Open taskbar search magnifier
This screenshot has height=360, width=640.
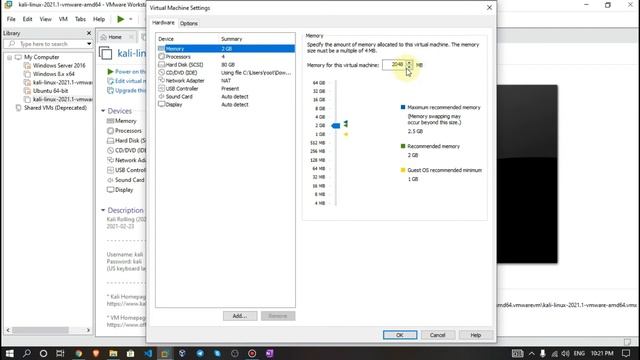(x=27, y=353)
